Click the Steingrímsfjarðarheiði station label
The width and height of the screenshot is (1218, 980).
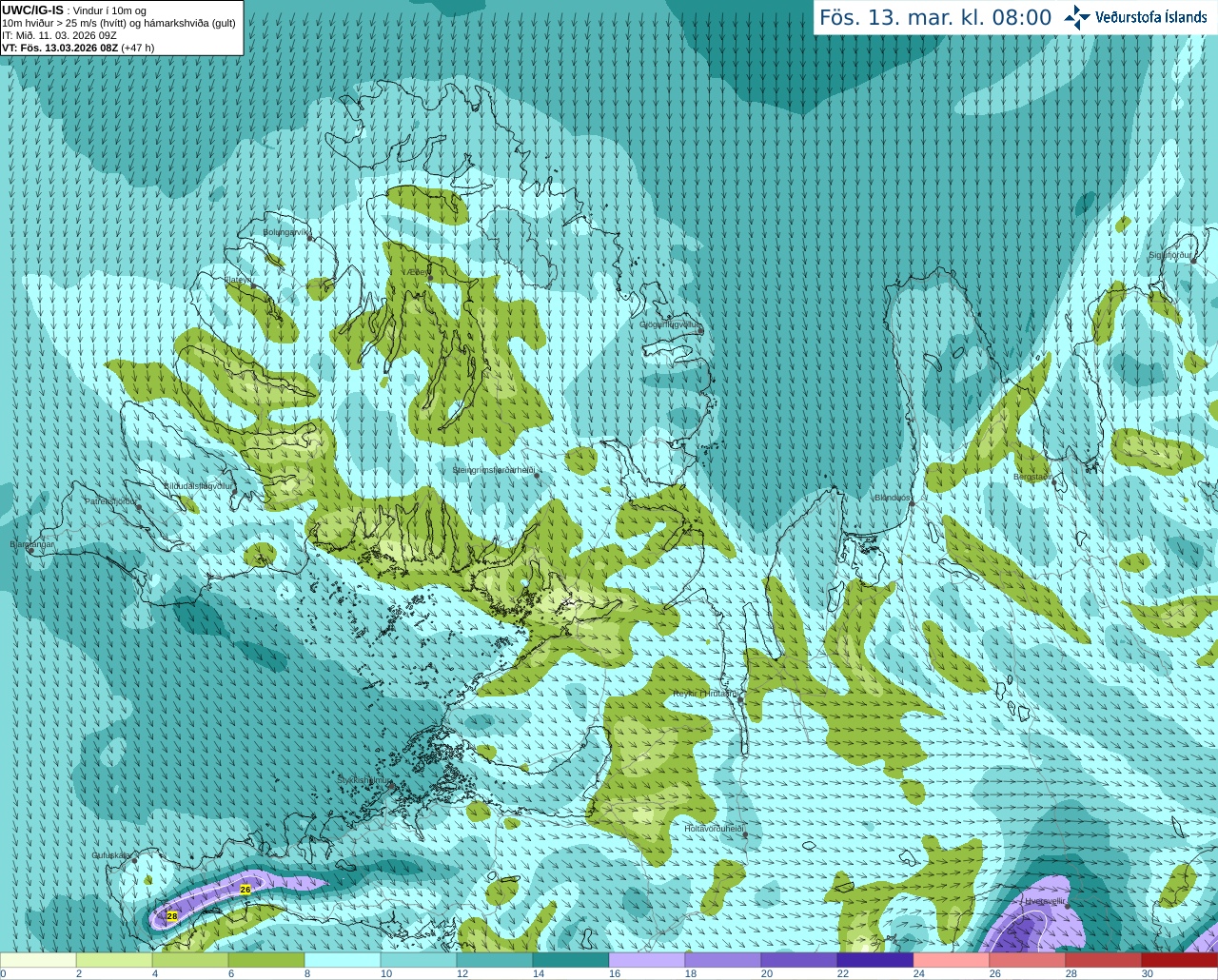pyautogui.click(x=493, y=470)
